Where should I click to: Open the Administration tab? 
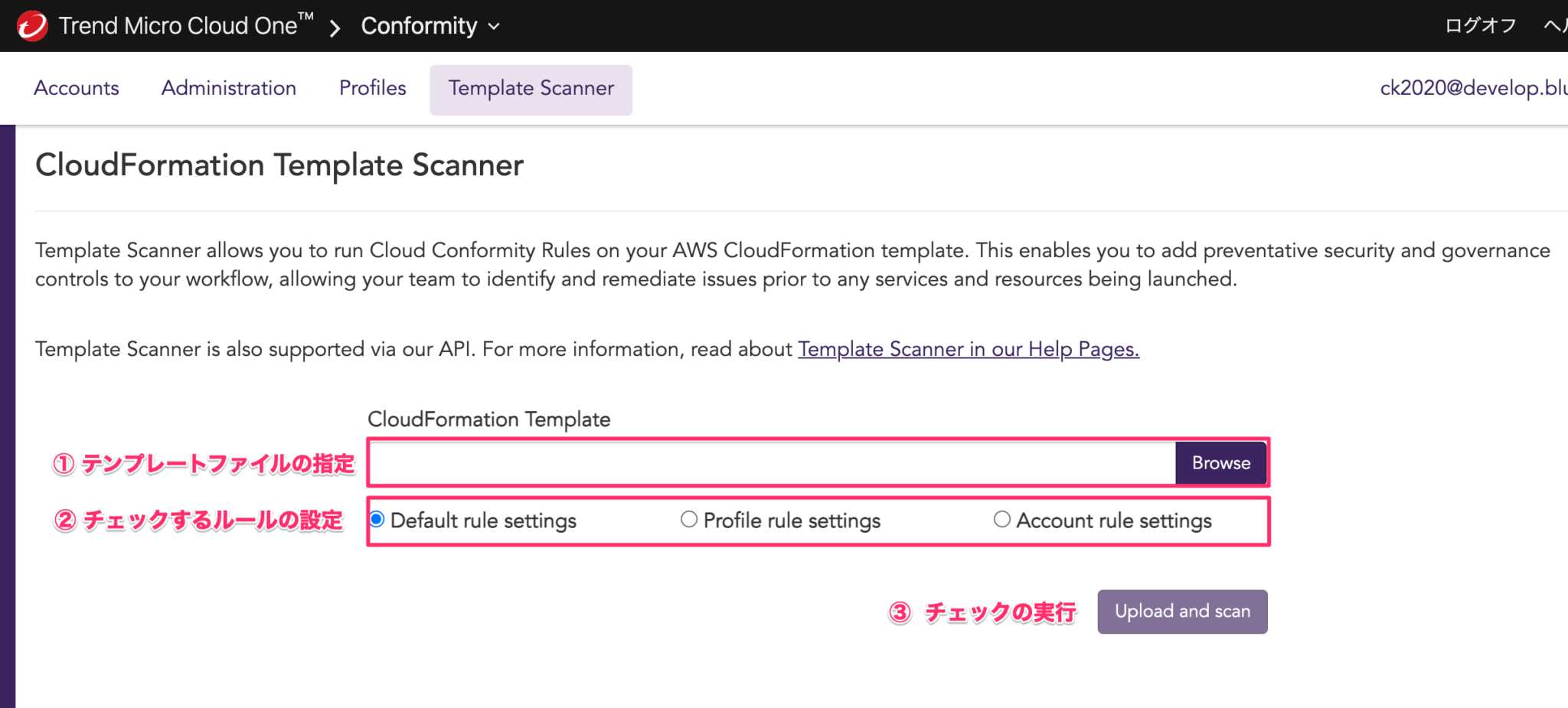pyautogui.click(x=228, y=87)
